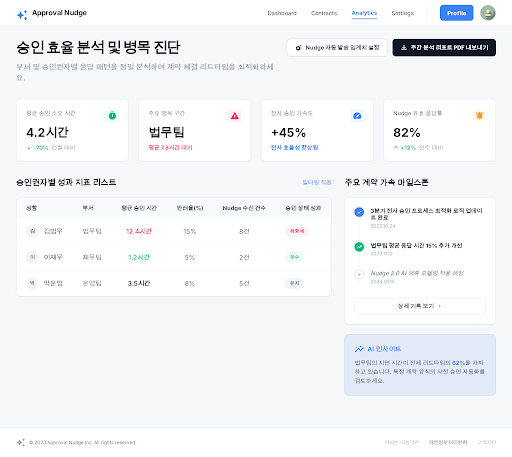Click the first footer link
Viewport: 512px width, 457px height.
tap(402, 442)
